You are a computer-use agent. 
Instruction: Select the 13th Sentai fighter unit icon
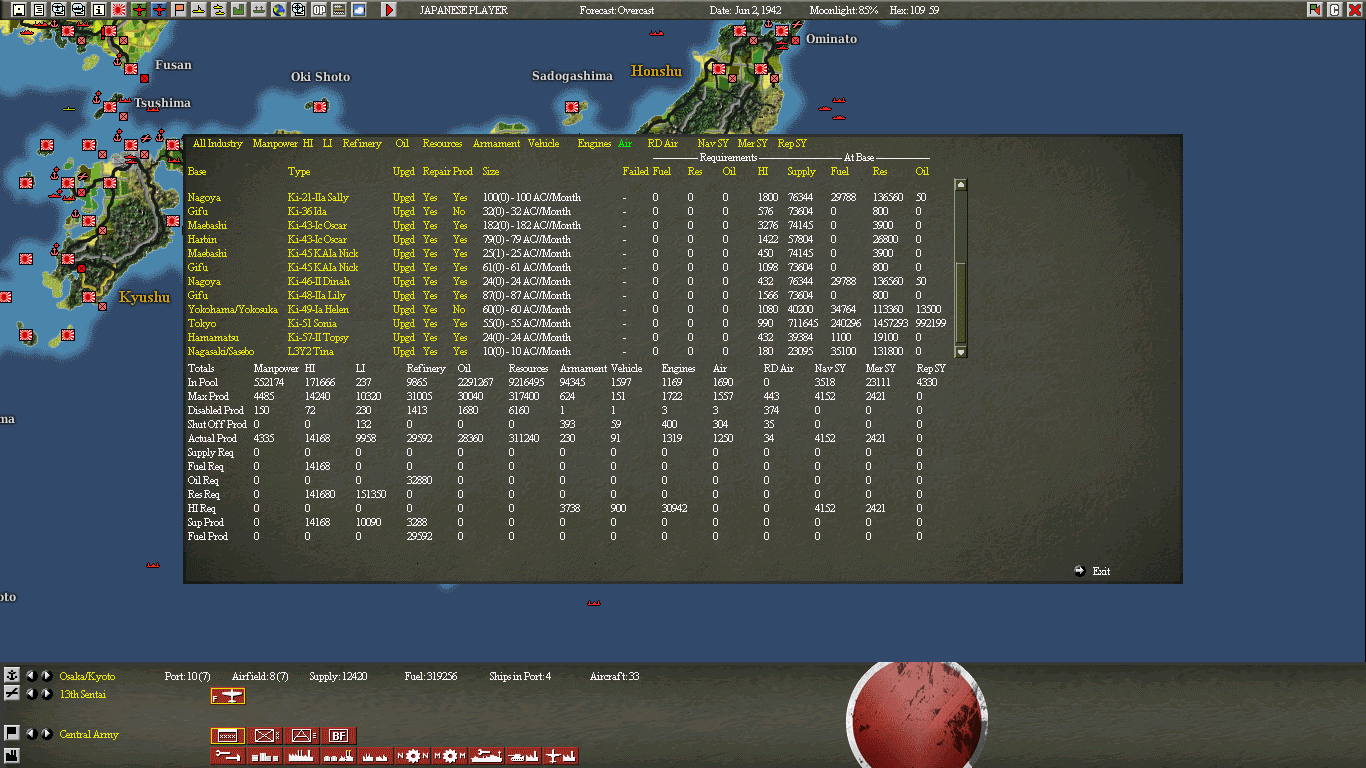pyautogui.click(x=228, y=697)
